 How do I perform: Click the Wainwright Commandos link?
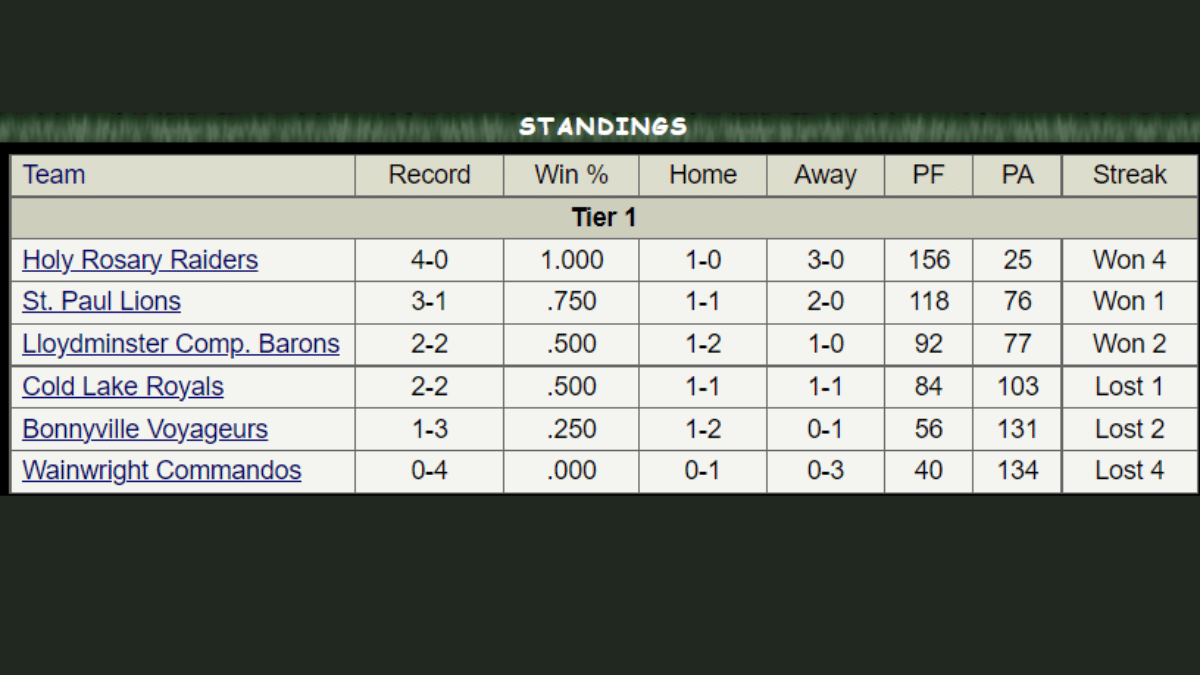(x=162, y=471)
